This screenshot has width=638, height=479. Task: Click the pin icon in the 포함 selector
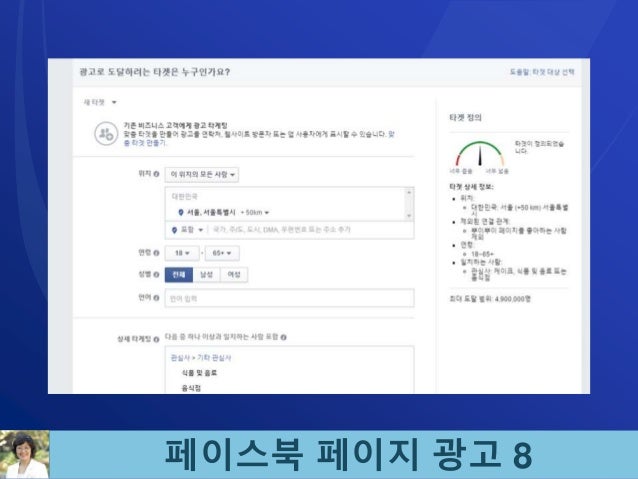[174, 230]
